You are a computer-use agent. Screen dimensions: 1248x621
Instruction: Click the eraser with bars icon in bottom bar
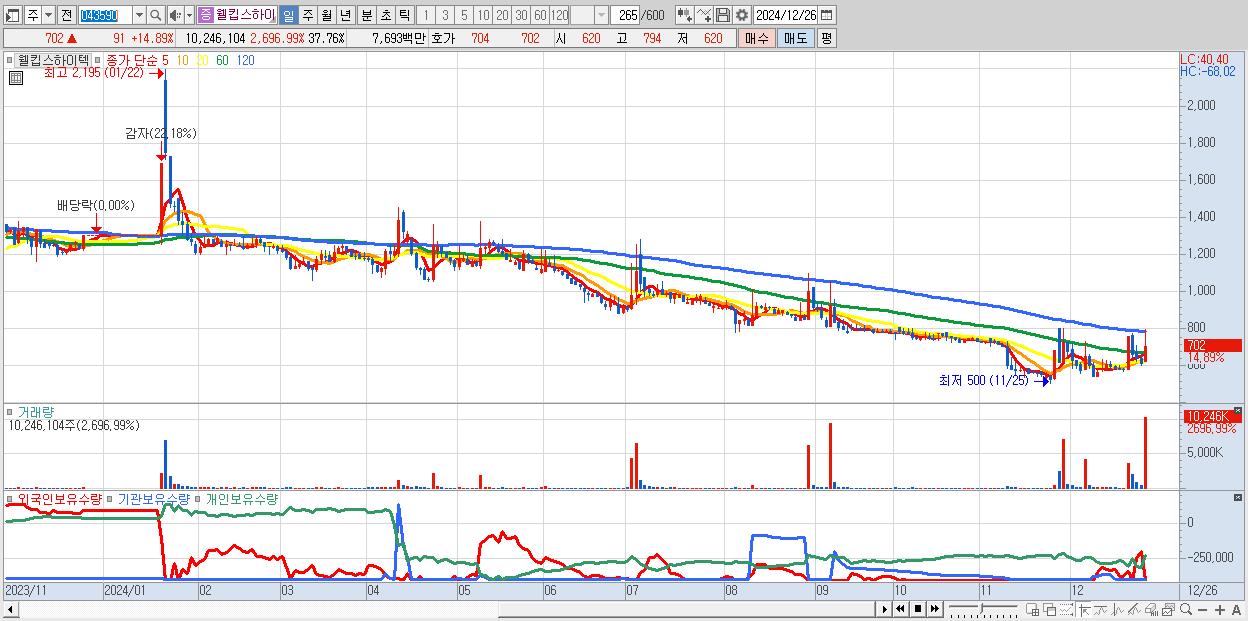pyautogui.click(x=1151, y=610)
